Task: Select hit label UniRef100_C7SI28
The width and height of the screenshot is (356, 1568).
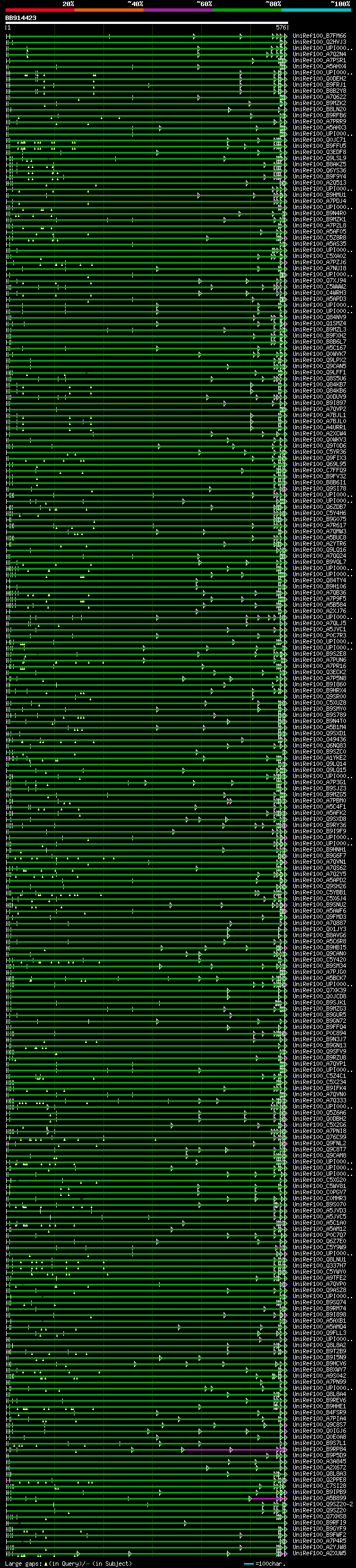Action: [x=319, y=1486]
